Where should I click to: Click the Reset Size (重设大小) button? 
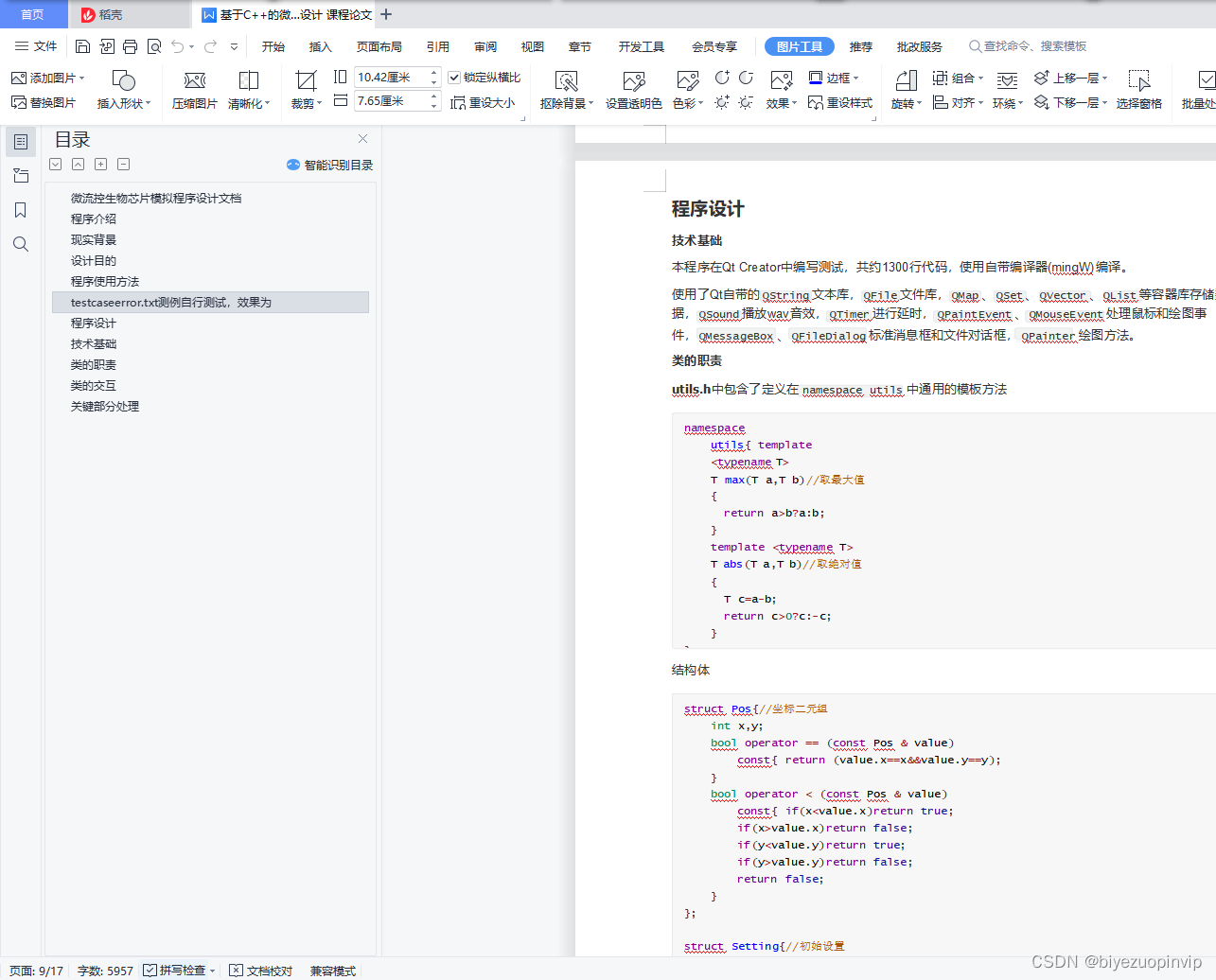coord(484,103)
